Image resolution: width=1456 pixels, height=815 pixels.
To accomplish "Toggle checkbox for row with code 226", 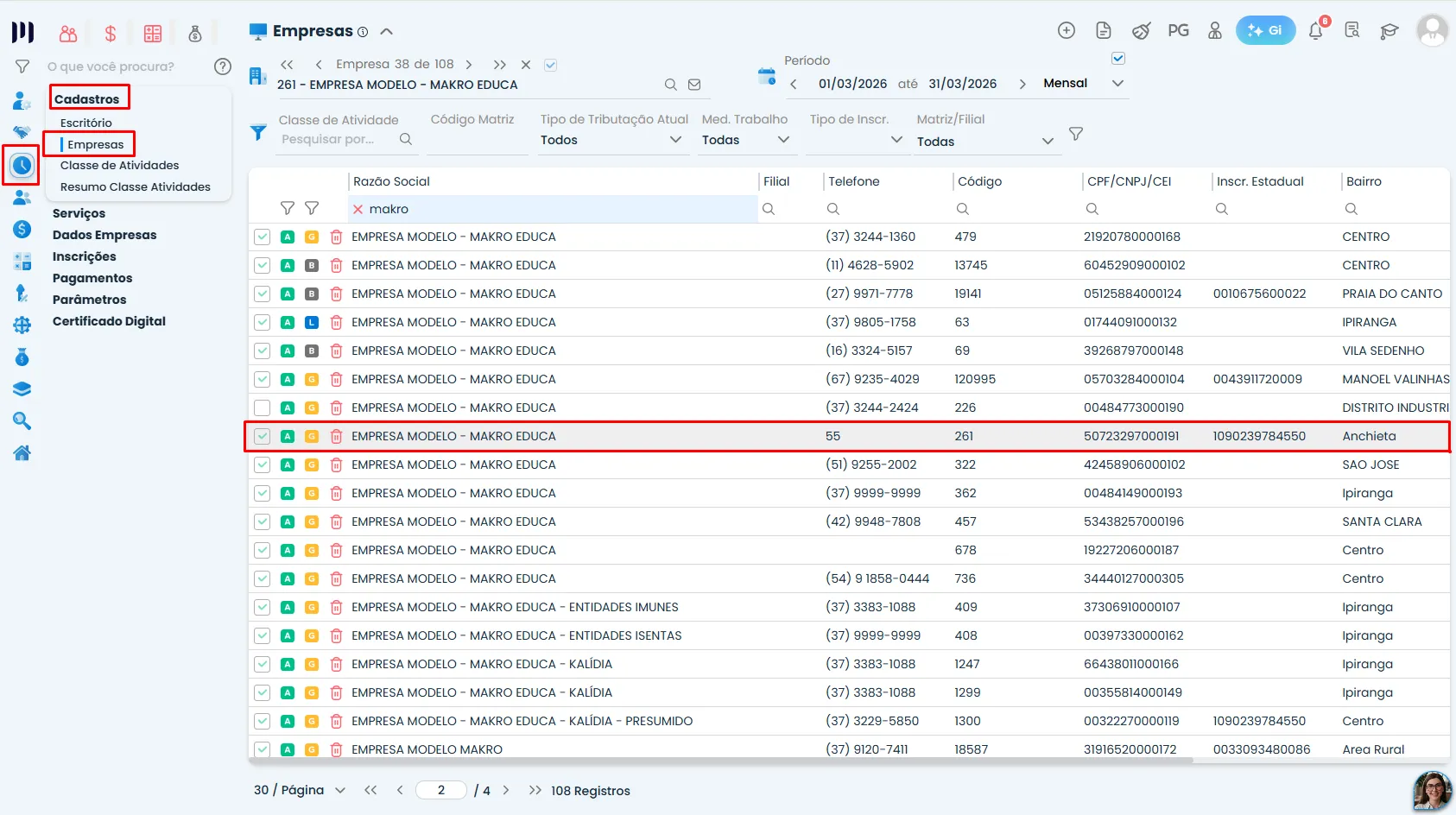I will point(263,407).
